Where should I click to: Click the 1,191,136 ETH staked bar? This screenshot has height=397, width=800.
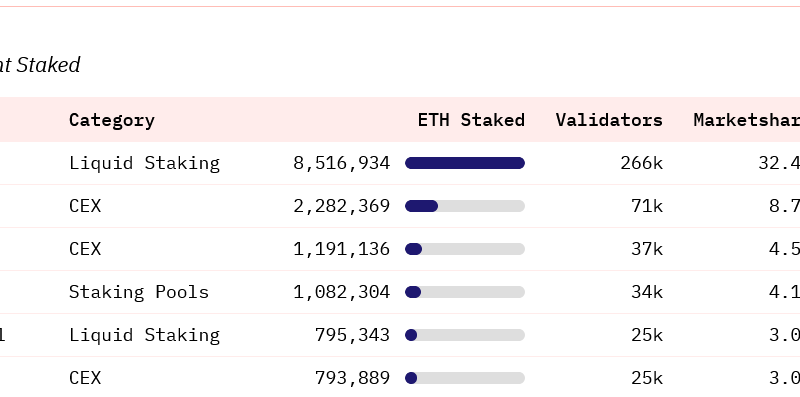tap(465, 249)
